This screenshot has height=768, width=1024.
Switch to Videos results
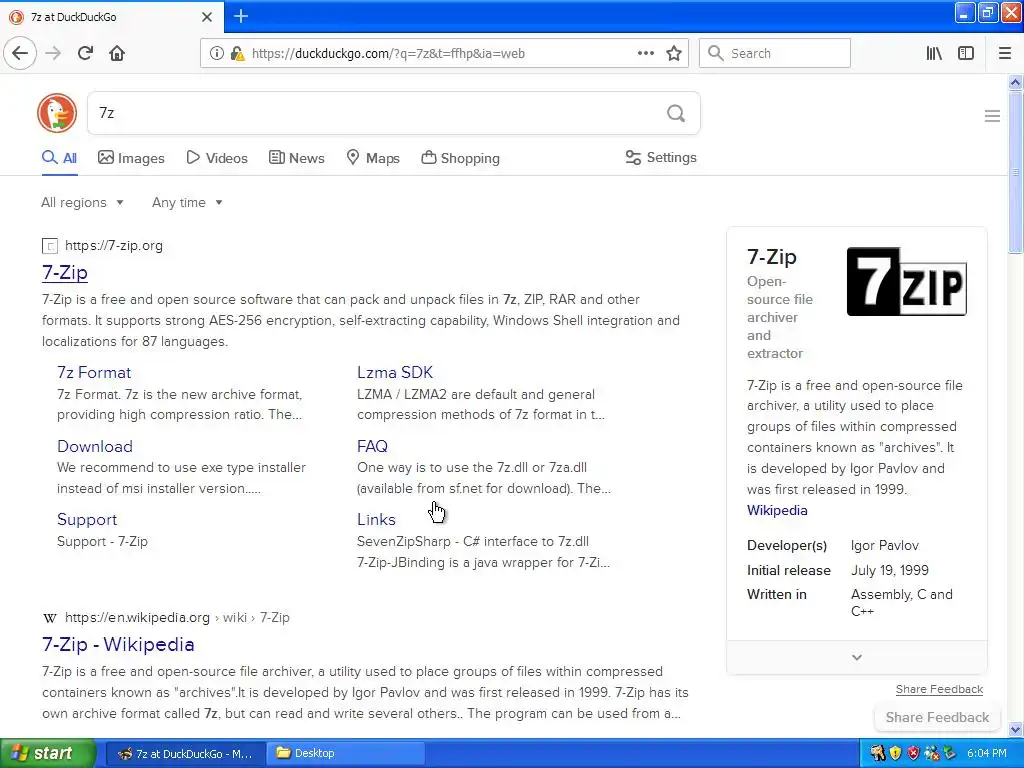pos(217,157)
